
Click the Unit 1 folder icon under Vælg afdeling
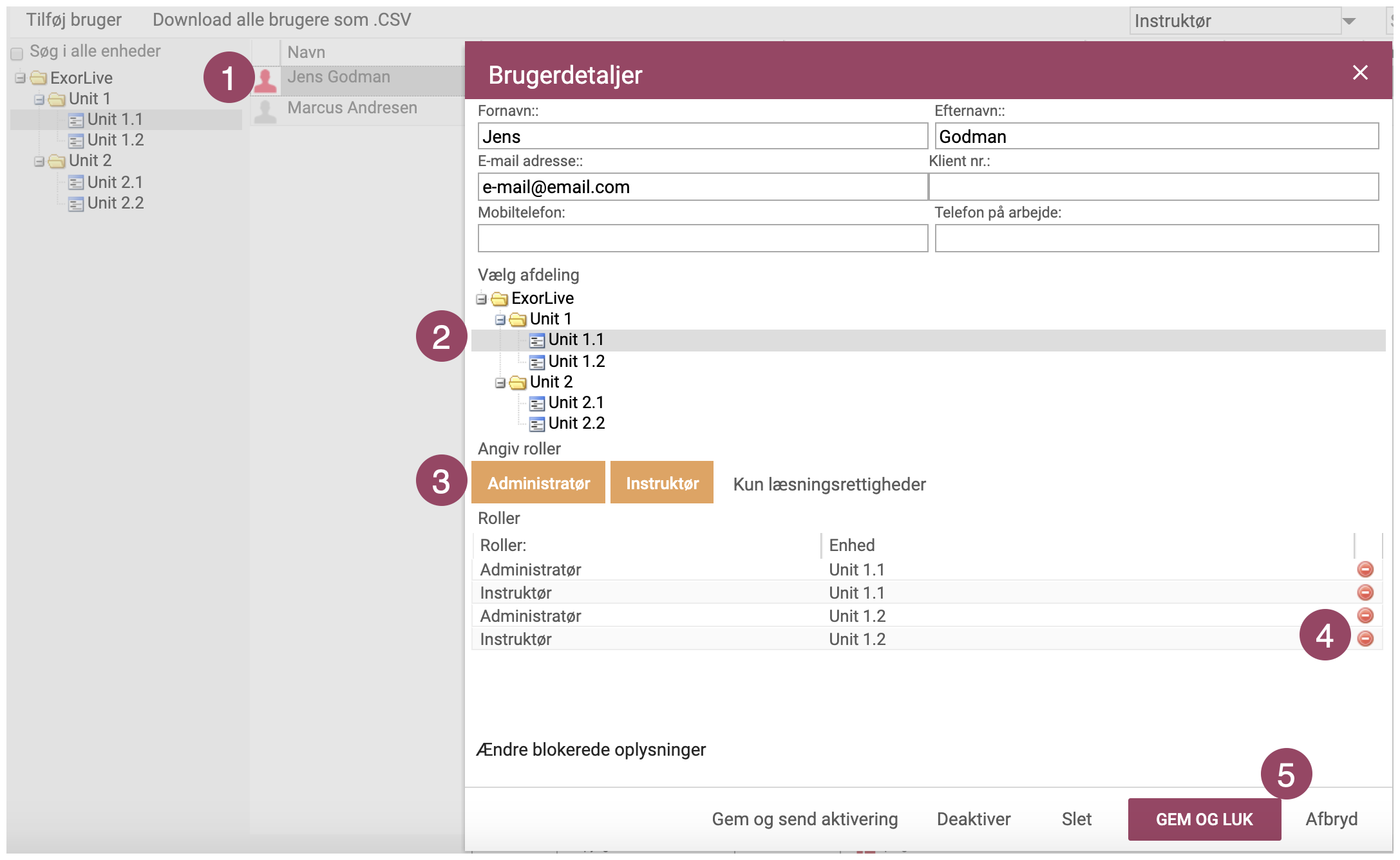click(518, 319)
